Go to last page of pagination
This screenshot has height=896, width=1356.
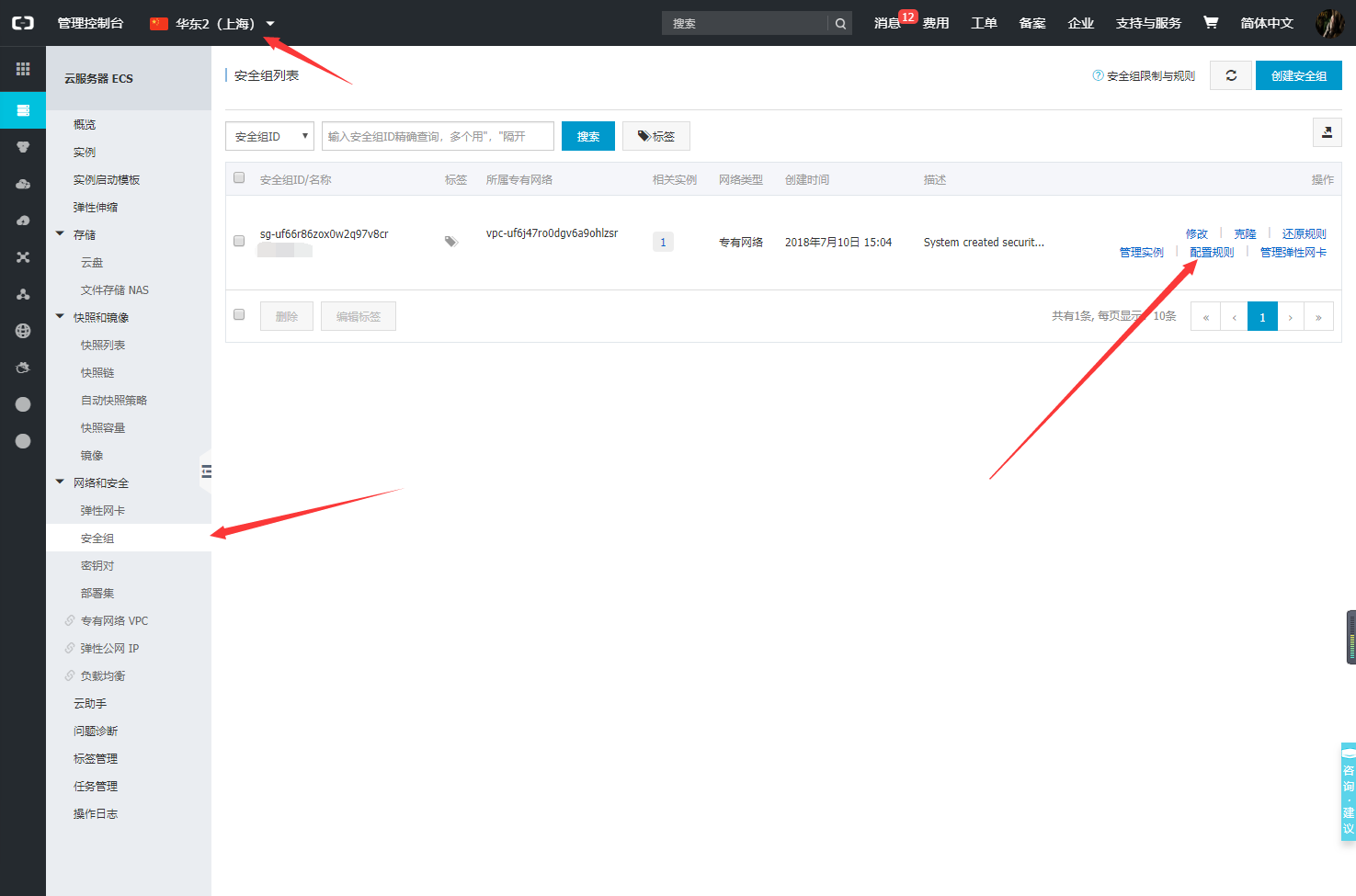coord(1318,316)
